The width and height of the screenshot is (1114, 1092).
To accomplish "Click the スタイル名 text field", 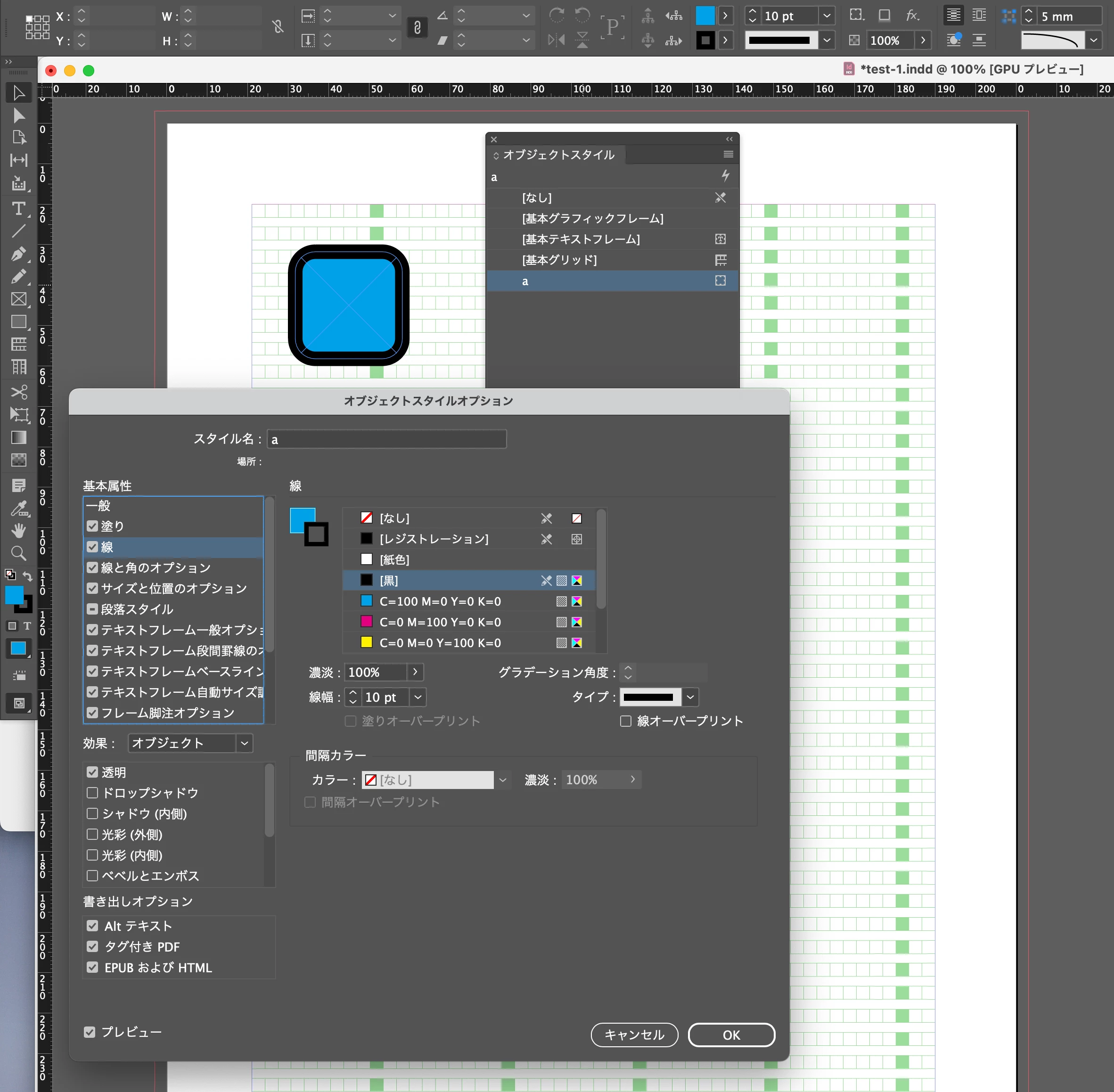I will pyautogui.click(x=387, y=439).
